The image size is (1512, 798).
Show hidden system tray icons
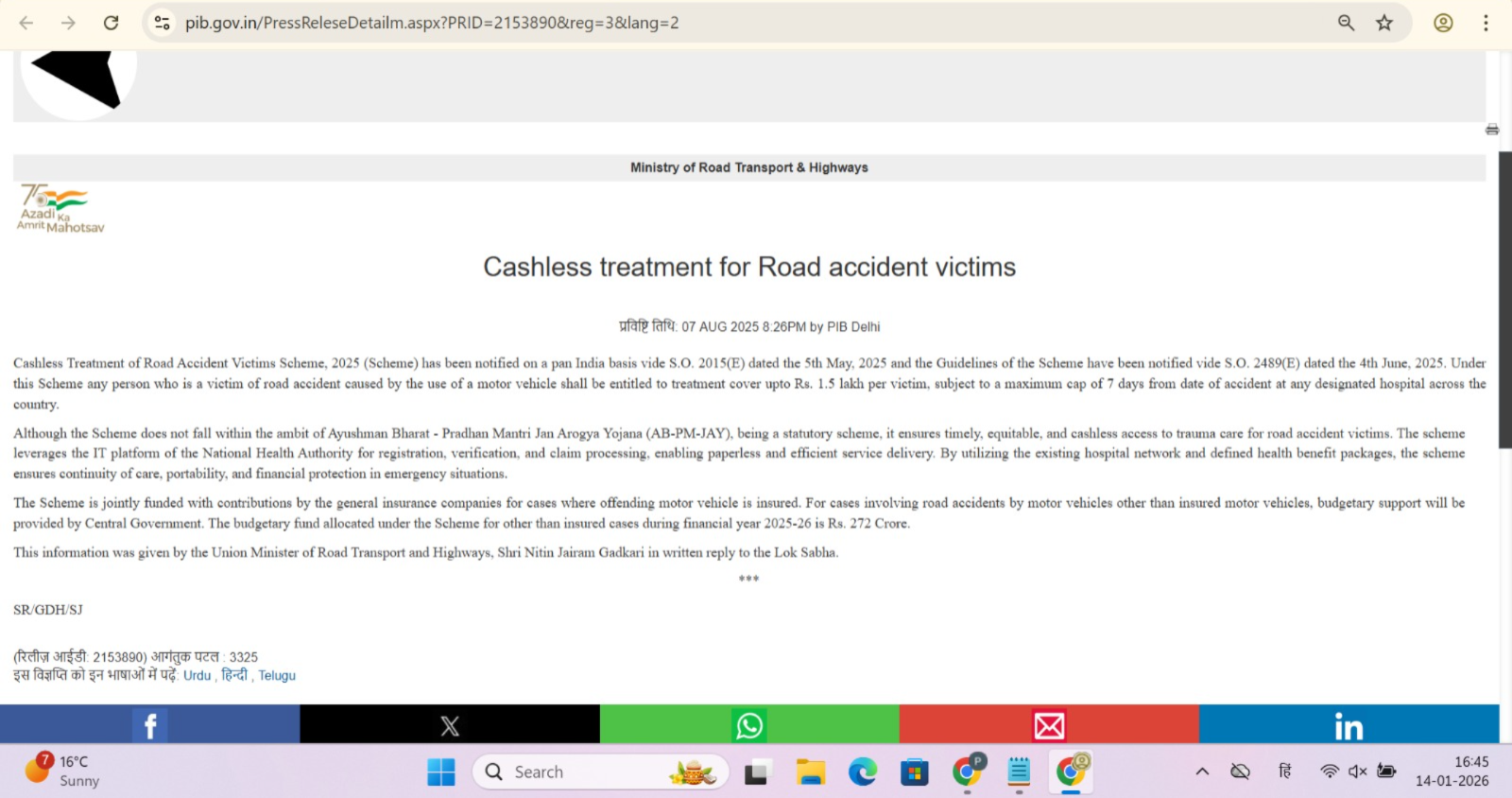click(1202, 772)
